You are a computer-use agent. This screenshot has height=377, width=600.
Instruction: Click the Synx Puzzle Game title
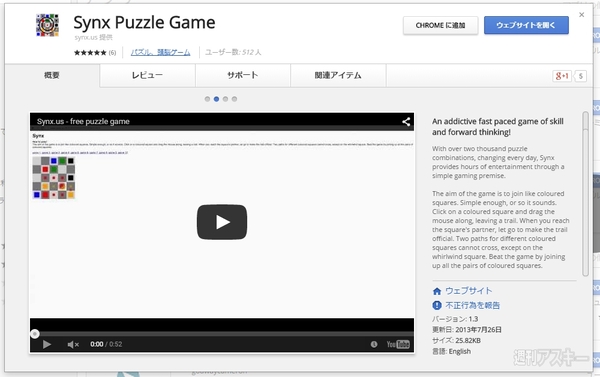[144, 23]
